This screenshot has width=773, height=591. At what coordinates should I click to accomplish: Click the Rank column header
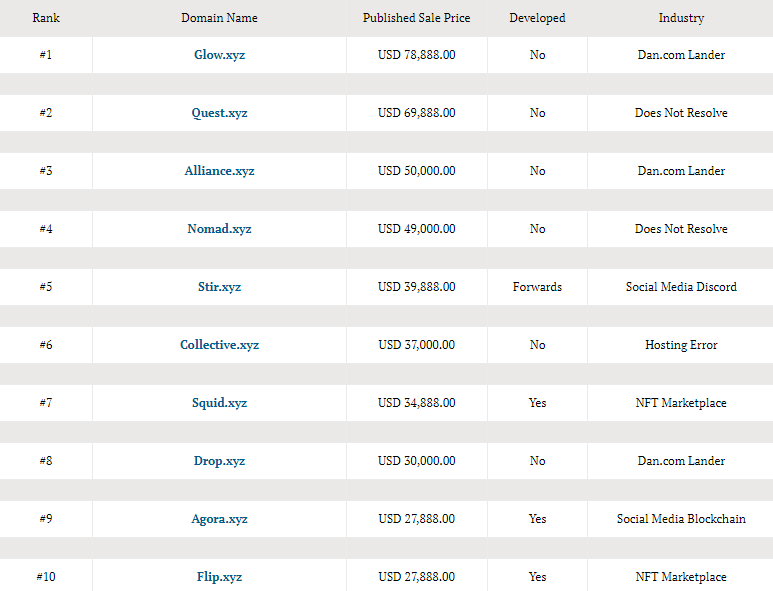[x=46, y=18]
